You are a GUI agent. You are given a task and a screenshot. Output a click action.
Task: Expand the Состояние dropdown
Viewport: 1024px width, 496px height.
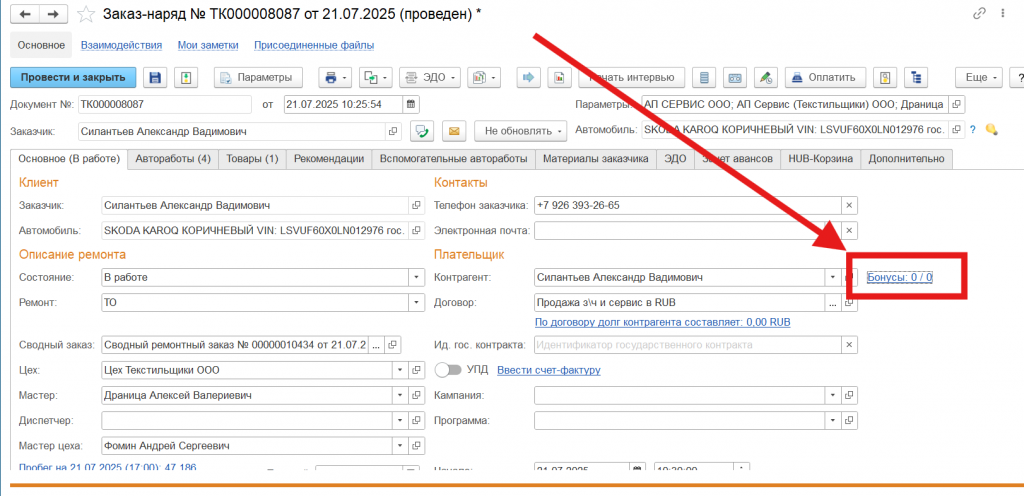(x=415, y=277)
